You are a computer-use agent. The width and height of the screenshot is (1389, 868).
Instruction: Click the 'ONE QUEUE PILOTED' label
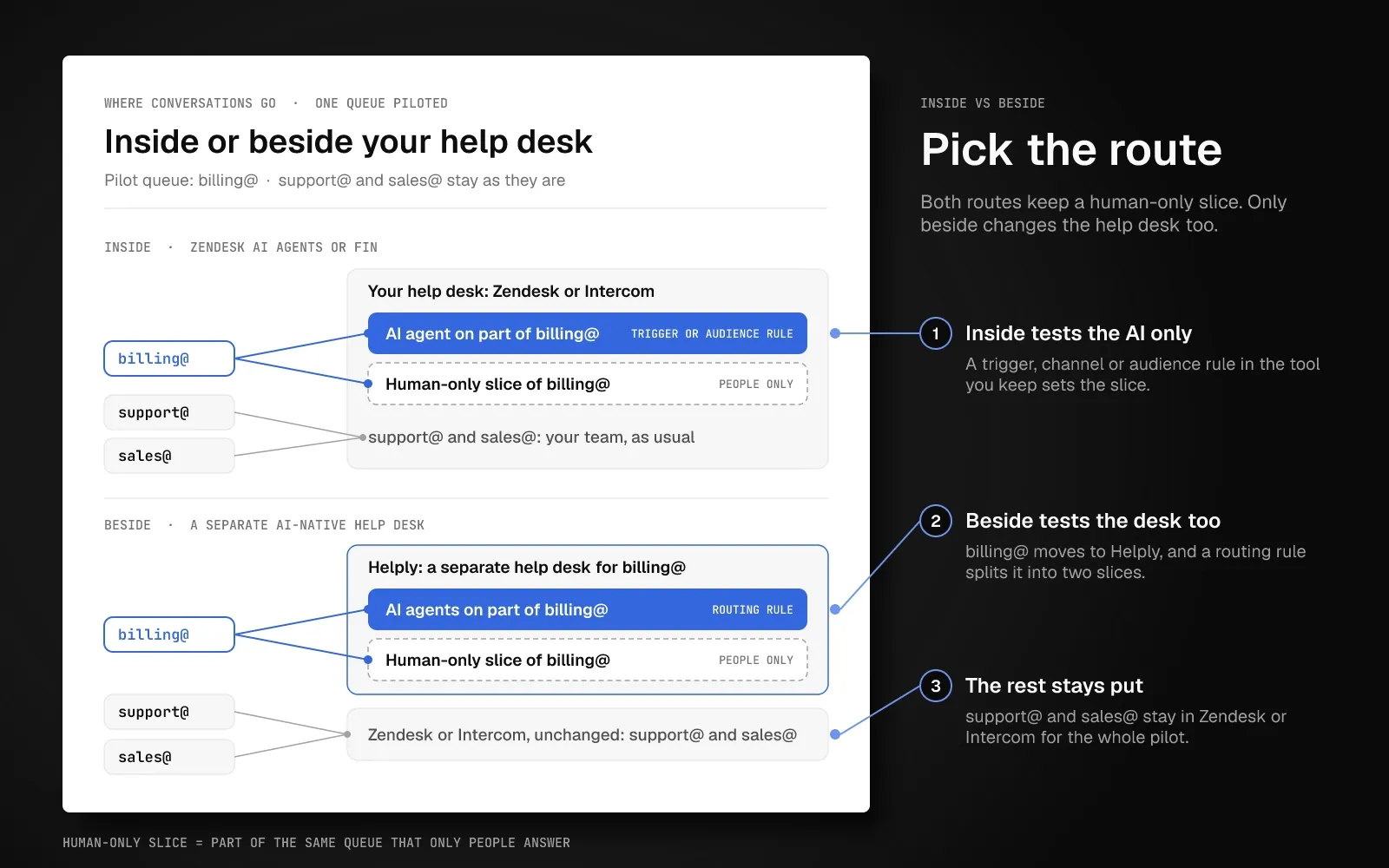(381, 103)
